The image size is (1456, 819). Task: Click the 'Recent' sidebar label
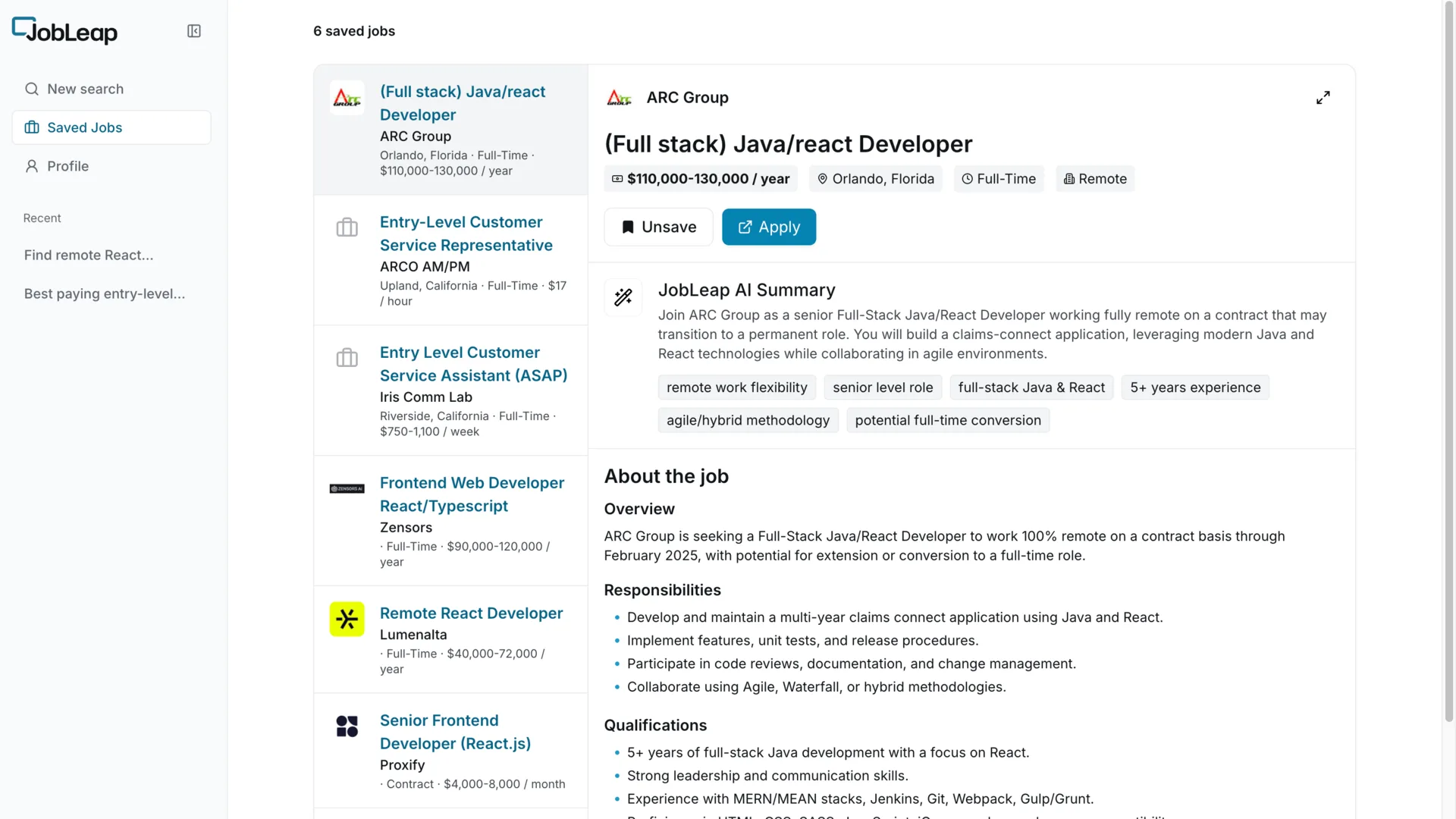42,218
